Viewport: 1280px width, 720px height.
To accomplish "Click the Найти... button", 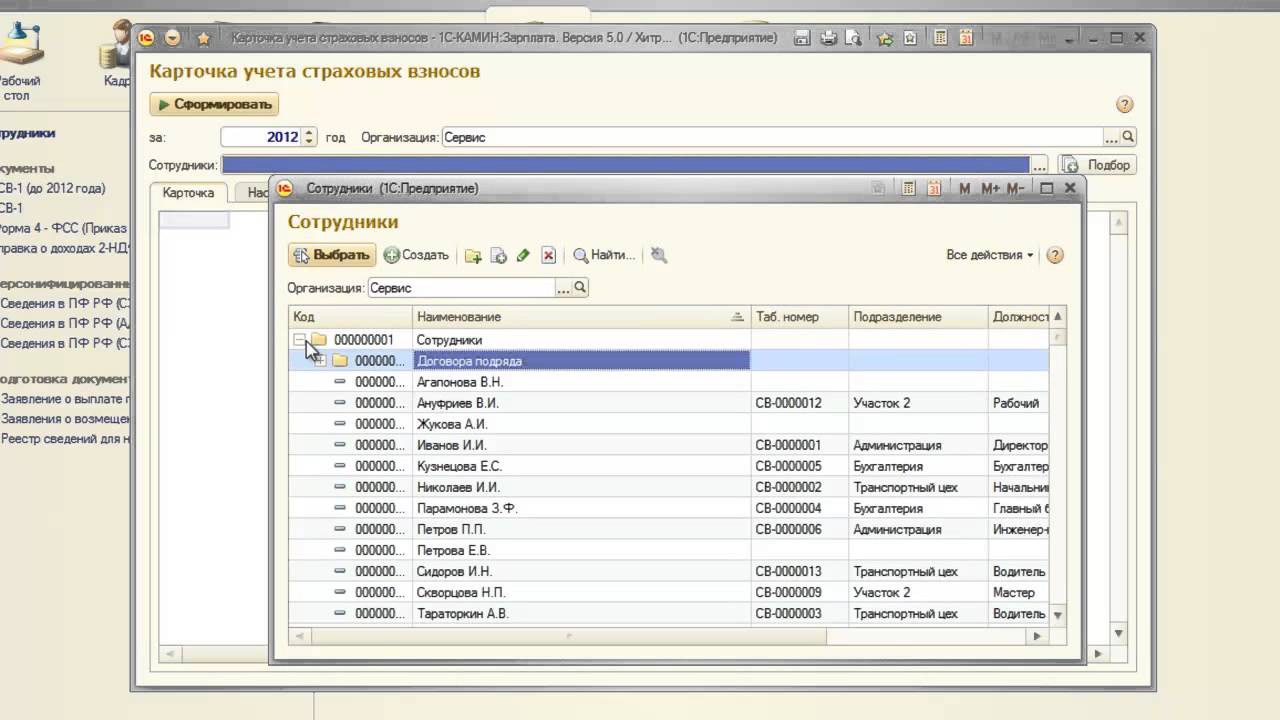I will [x=604, y=255].
